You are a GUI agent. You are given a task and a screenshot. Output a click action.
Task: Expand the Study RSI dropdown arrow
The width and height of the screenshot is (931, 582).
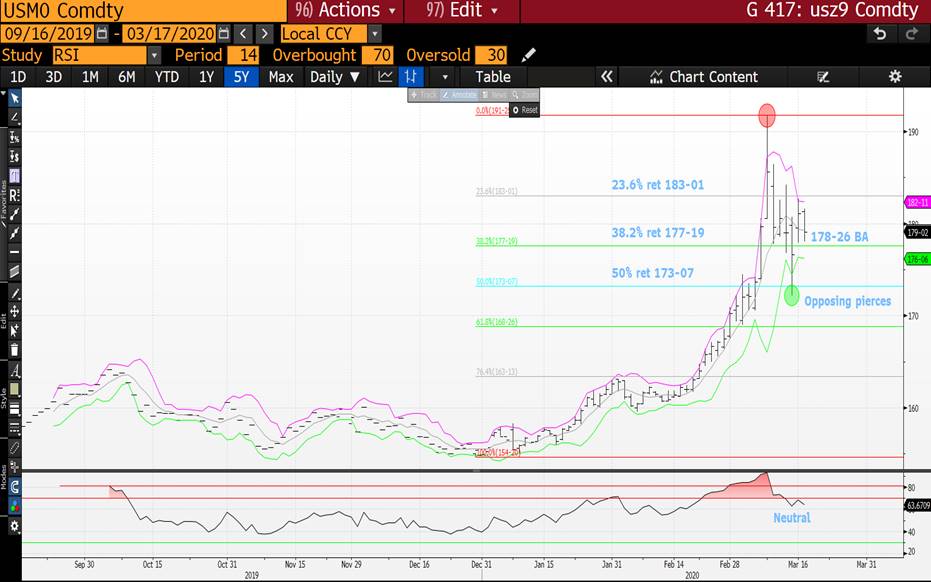(154, 55)
